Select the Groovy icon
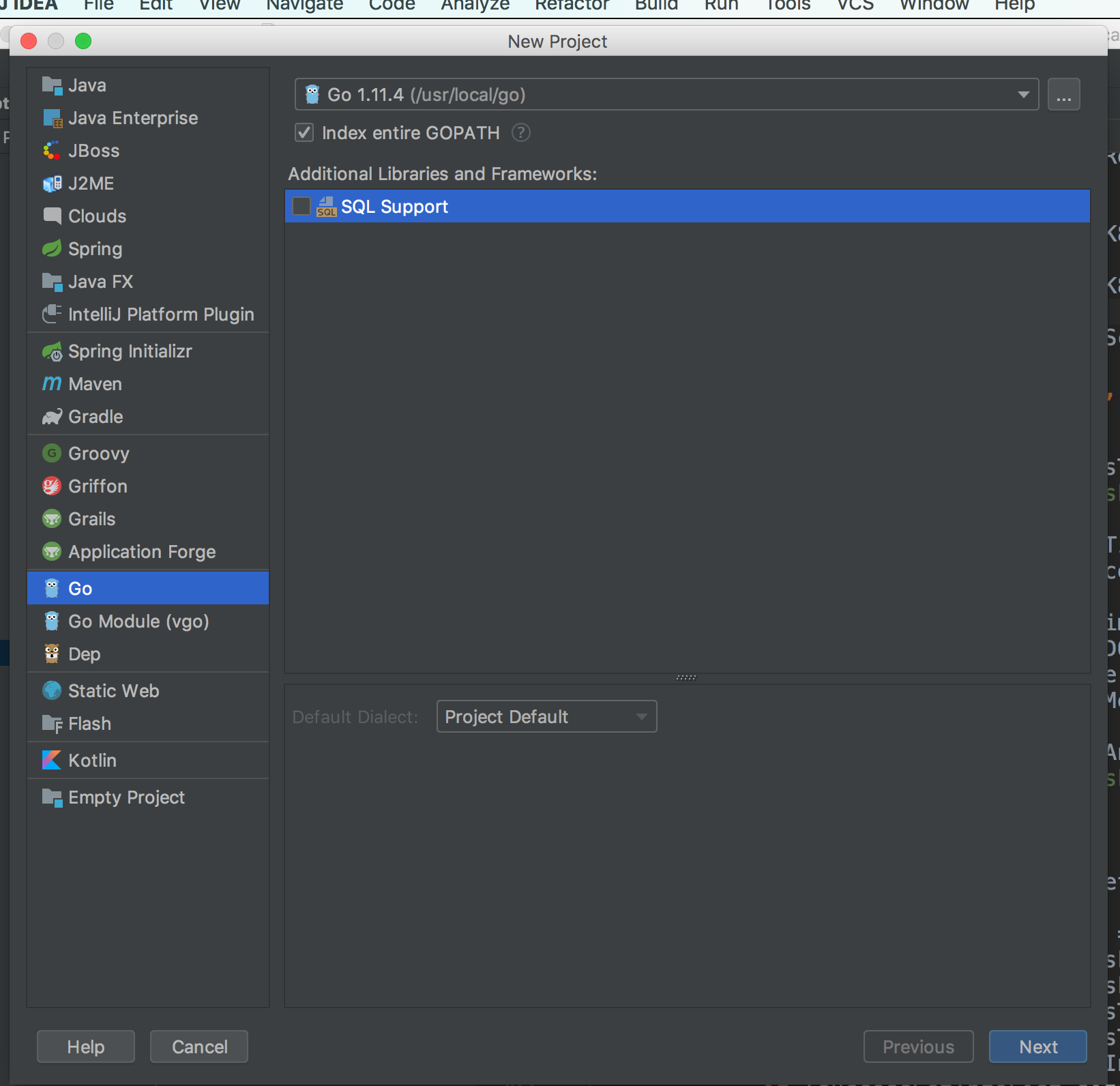Image resolution: width=1120 pixels, height=1086 pixels. pos(52,454)
